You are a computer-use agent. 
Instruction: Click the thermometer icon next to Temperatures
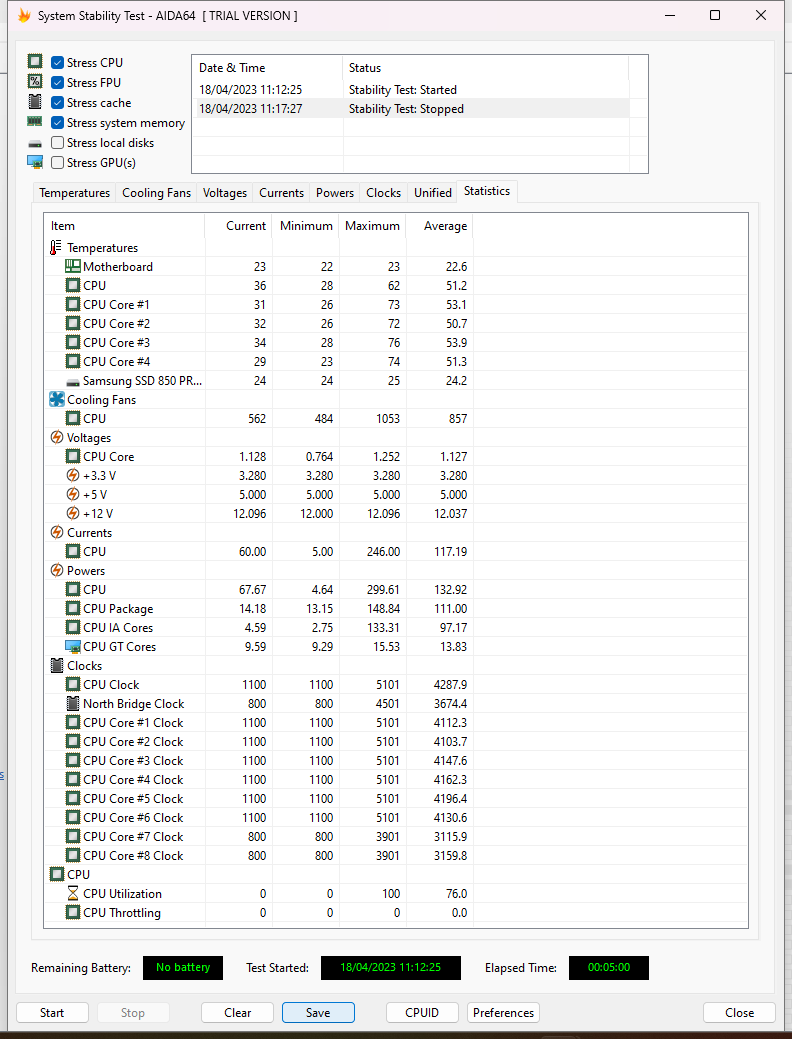tap(56, 248)
